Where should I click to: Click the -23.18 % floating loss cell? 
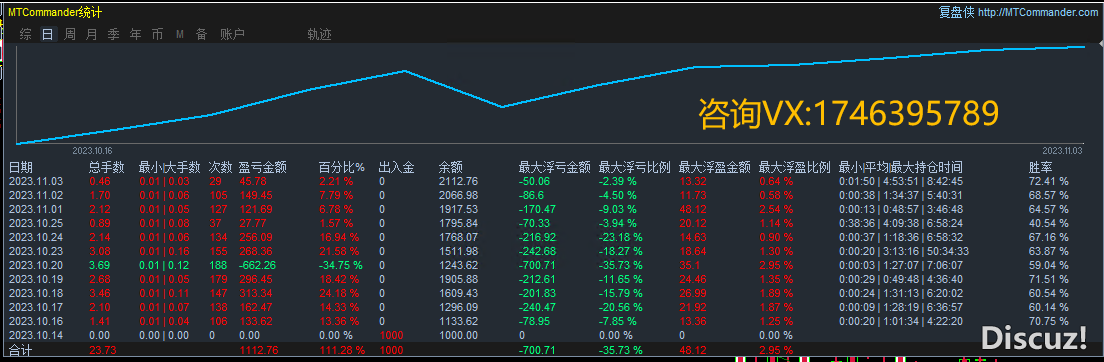(x=621, y=237)
